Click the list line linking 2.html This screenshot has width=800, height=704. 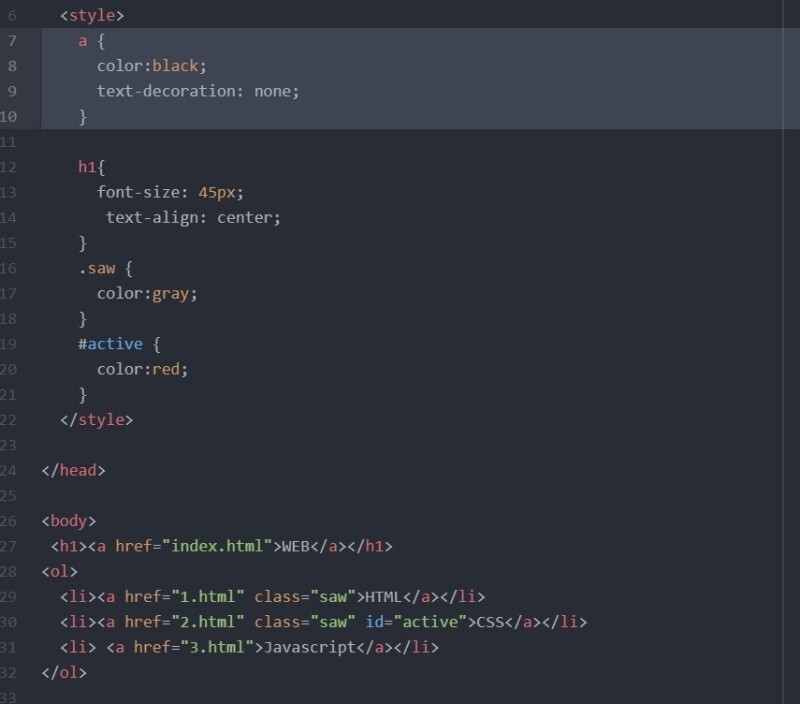323,622
